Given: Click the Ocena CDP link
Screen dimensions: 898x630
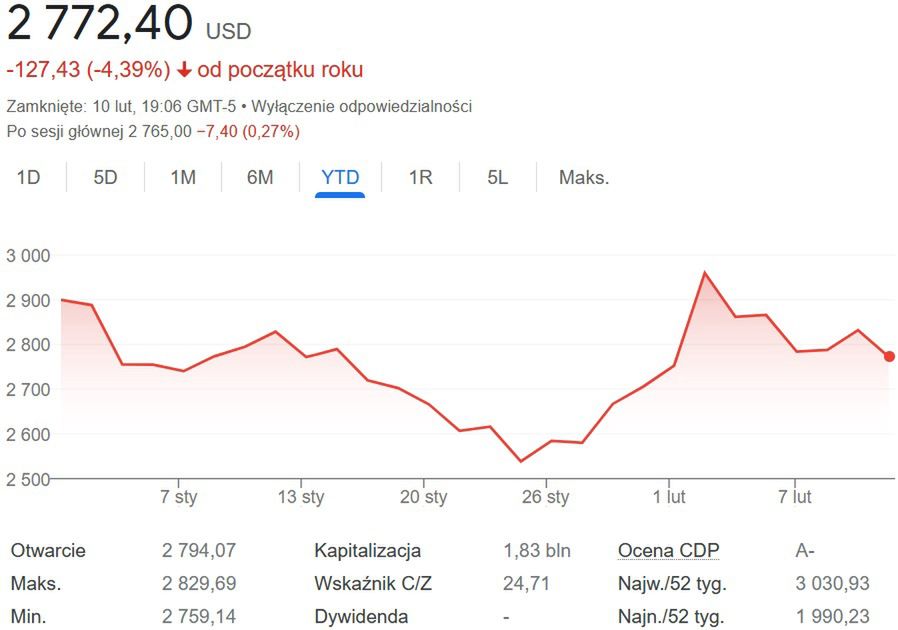Looking at the screenshot, I should pos(668,550).
